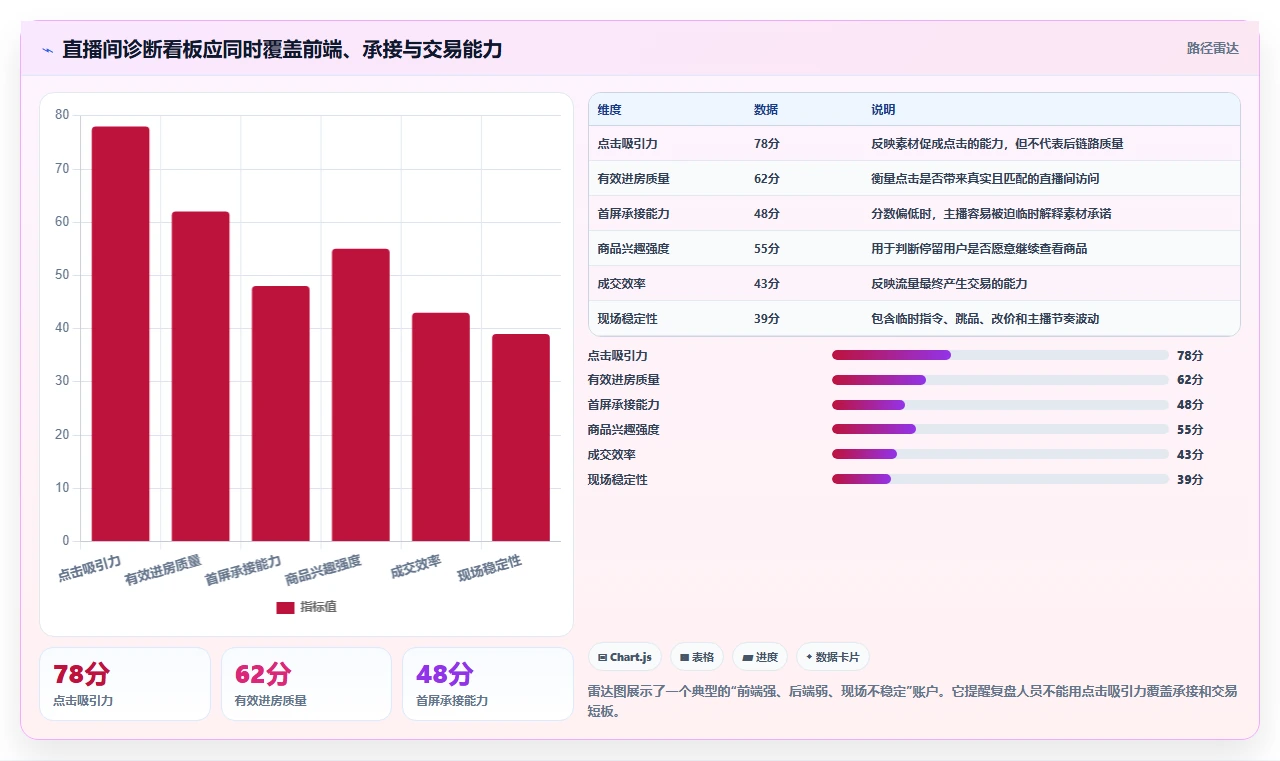Select the 有效进房质量 table row cell

pos(633,179)
